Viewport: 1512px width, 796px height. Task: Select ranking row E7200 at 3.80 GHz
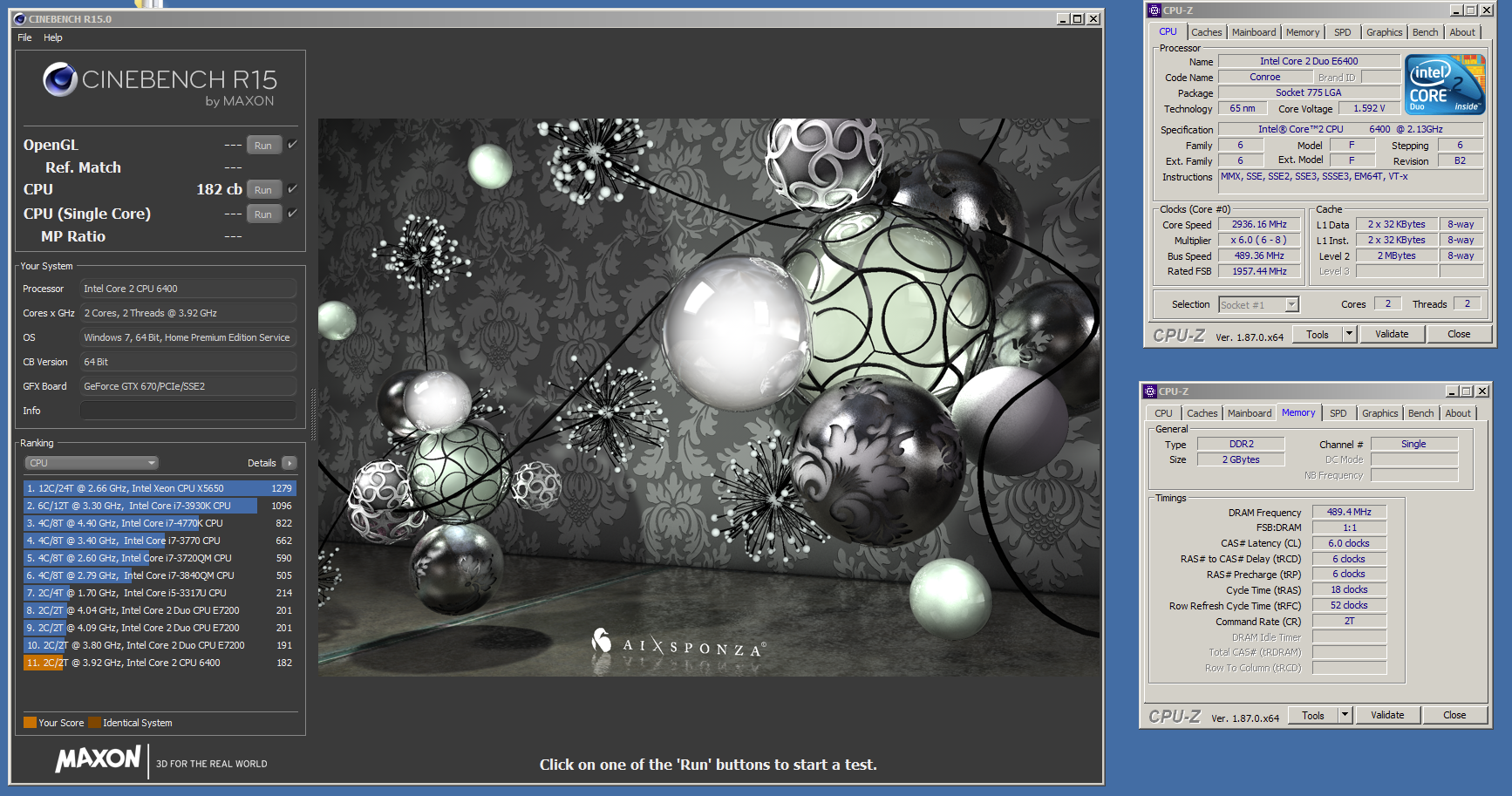click(160, 645)
